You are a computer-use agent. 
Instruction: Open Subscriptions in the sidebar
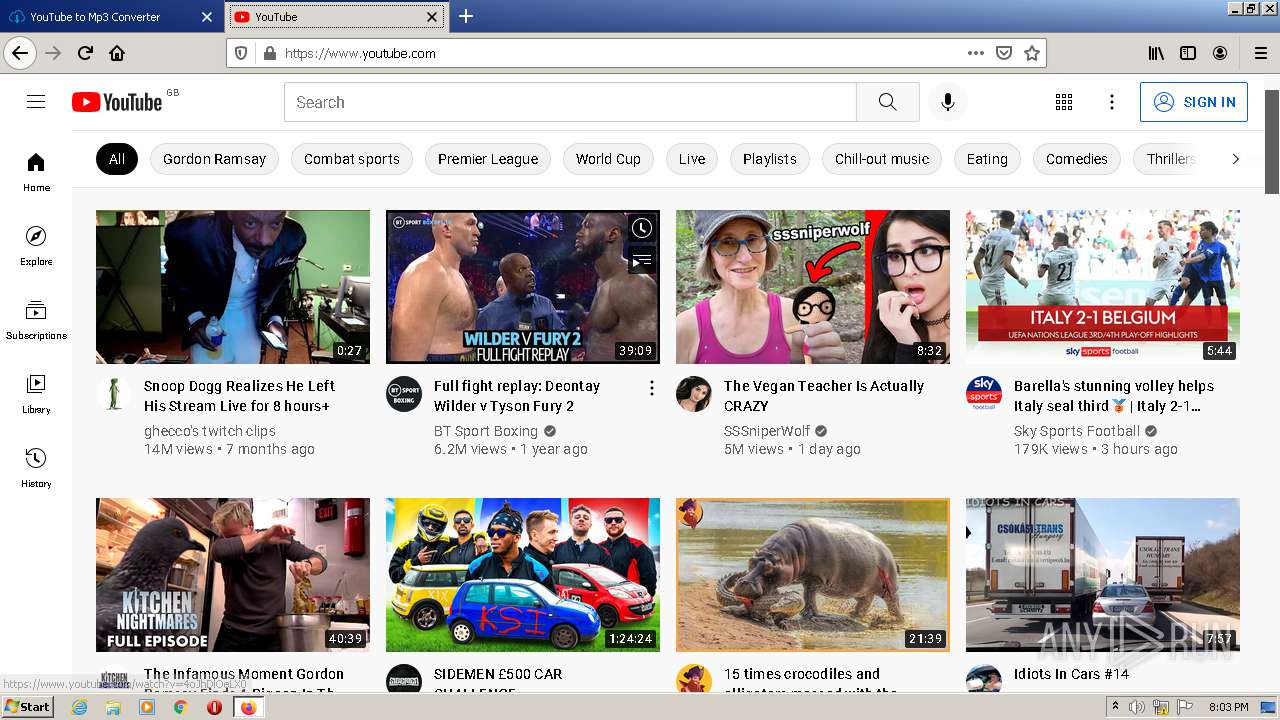36,320
